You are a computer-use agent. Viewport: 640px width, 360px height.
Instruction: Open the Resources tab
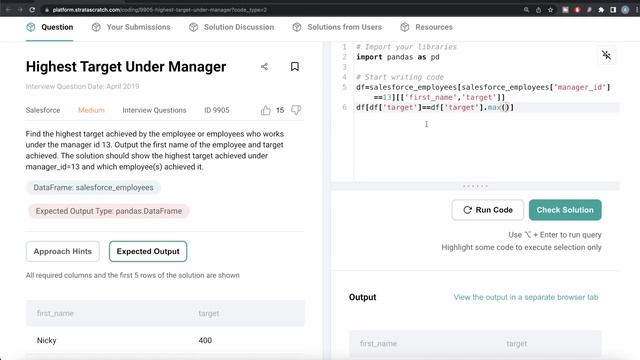pyautogui.click(x=427, y=27)
